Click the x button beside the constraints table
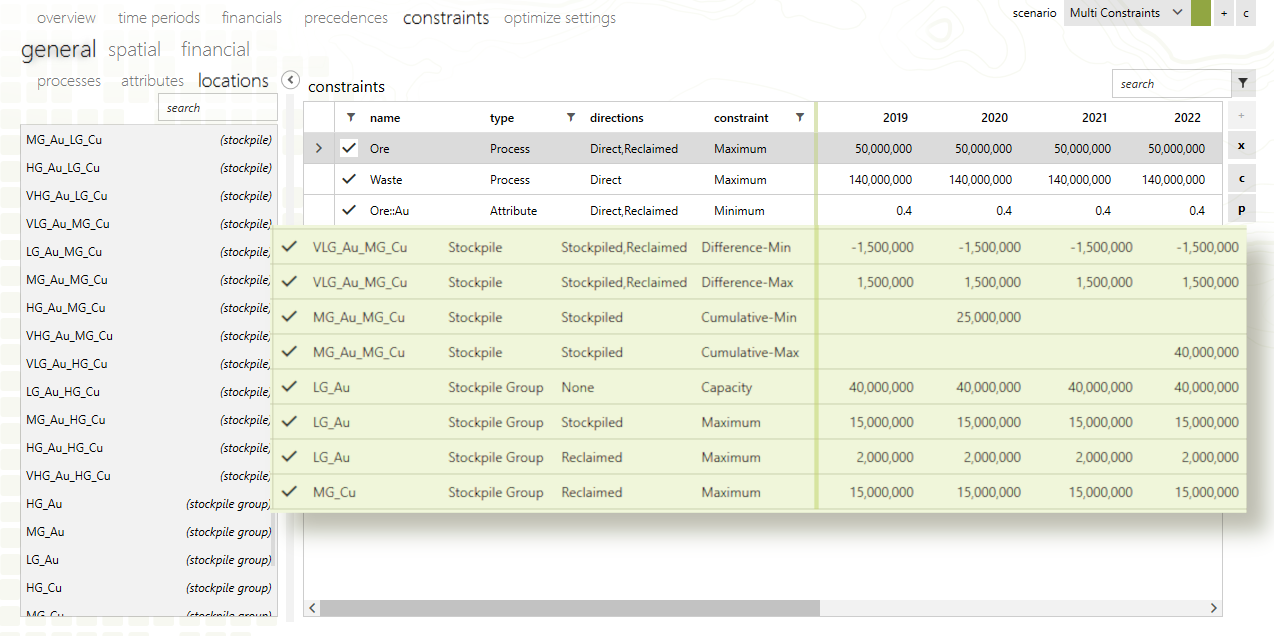Screen dimensions: 1274x636 coord(1241,146)
